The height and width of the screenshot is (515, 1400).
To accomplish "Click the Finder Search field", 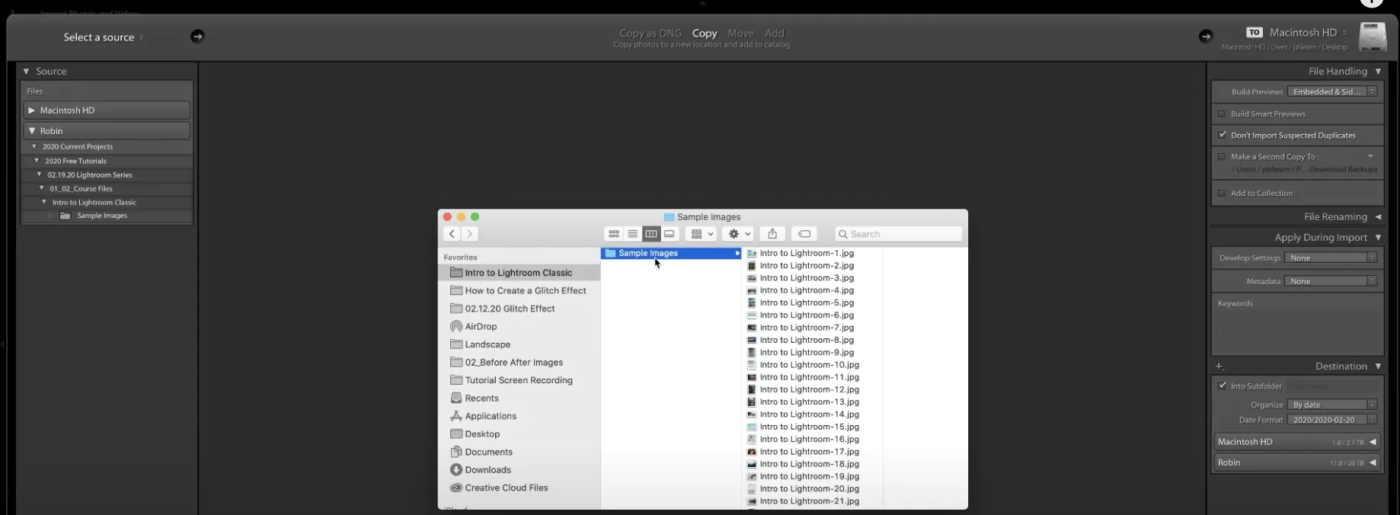I will pyautogui.click(x=900, y=234).
